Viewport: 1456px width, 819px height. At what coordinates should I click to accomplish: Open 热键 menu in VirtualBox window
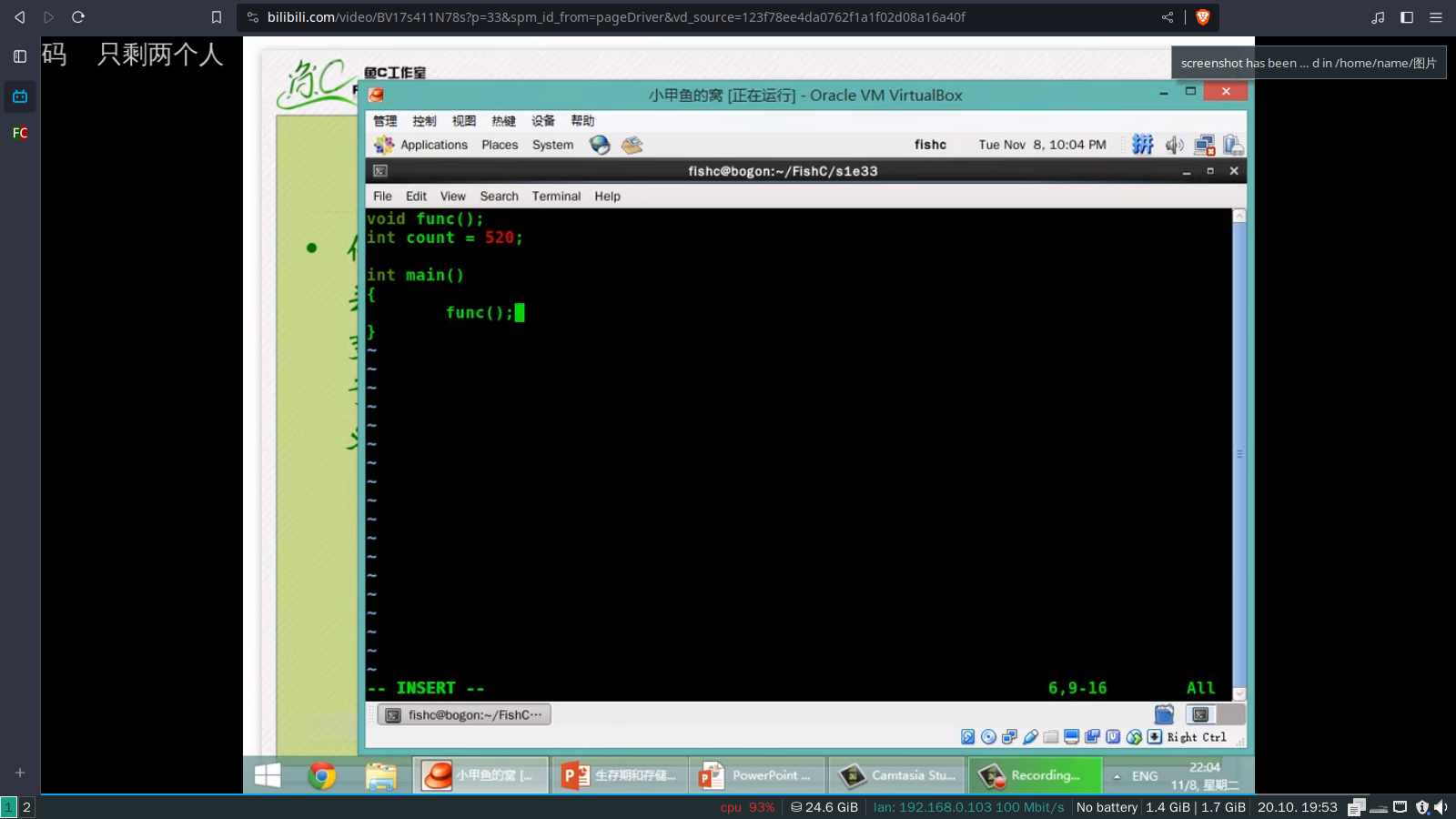pos(503,121)
